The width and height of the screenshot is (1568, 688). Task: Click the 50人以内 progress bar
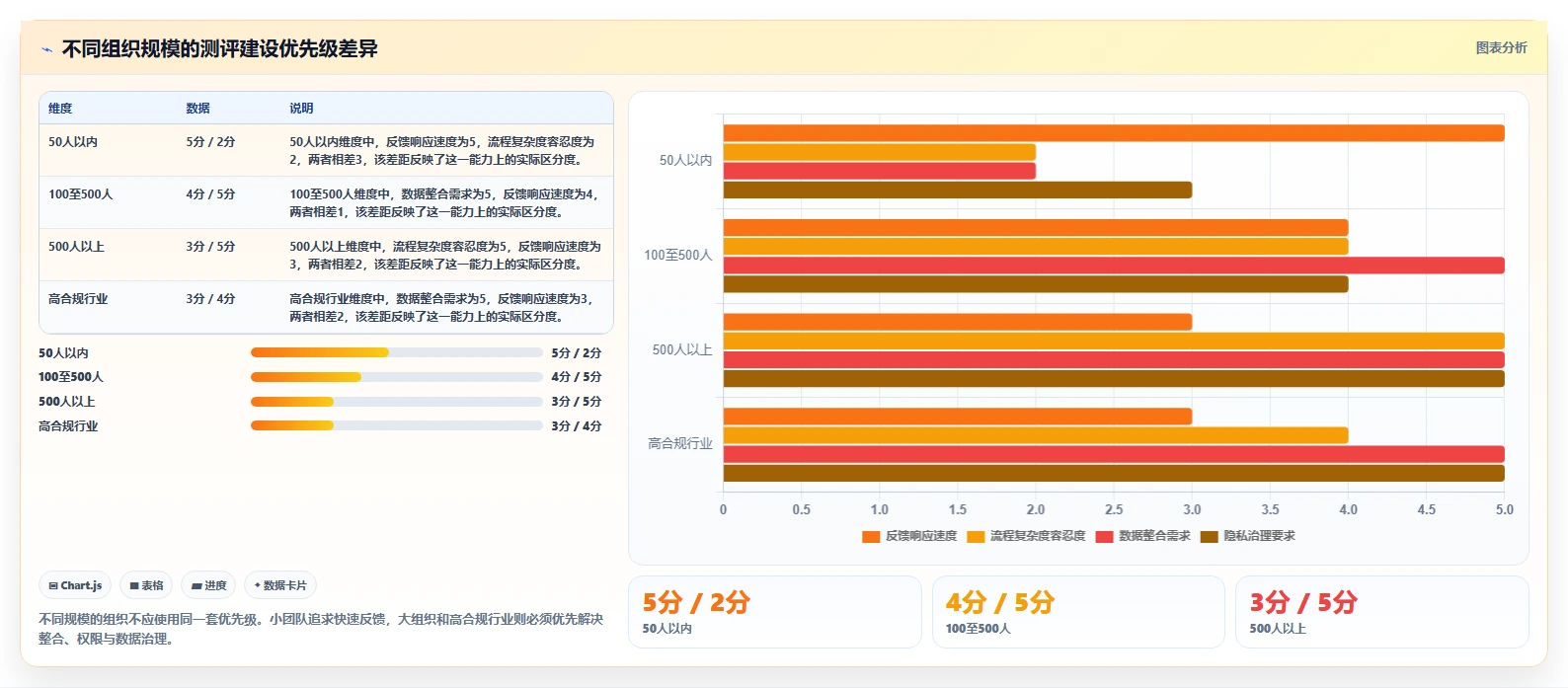click(397, 352)
